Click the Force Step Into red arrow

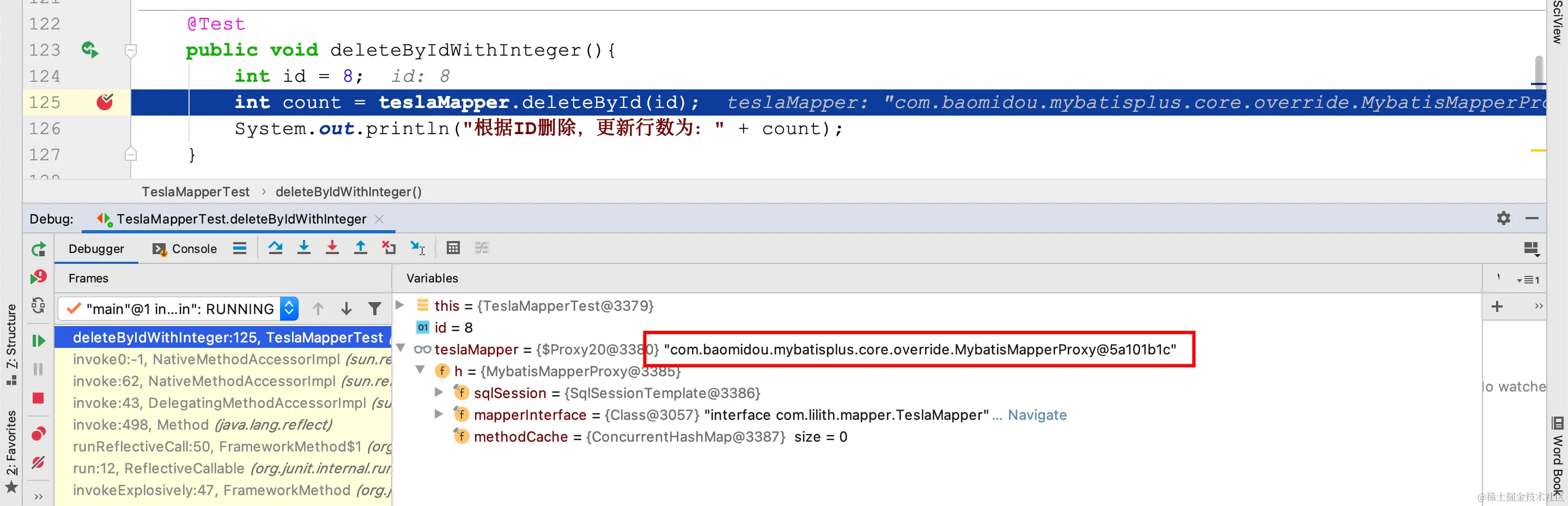[x=332, y=247]
